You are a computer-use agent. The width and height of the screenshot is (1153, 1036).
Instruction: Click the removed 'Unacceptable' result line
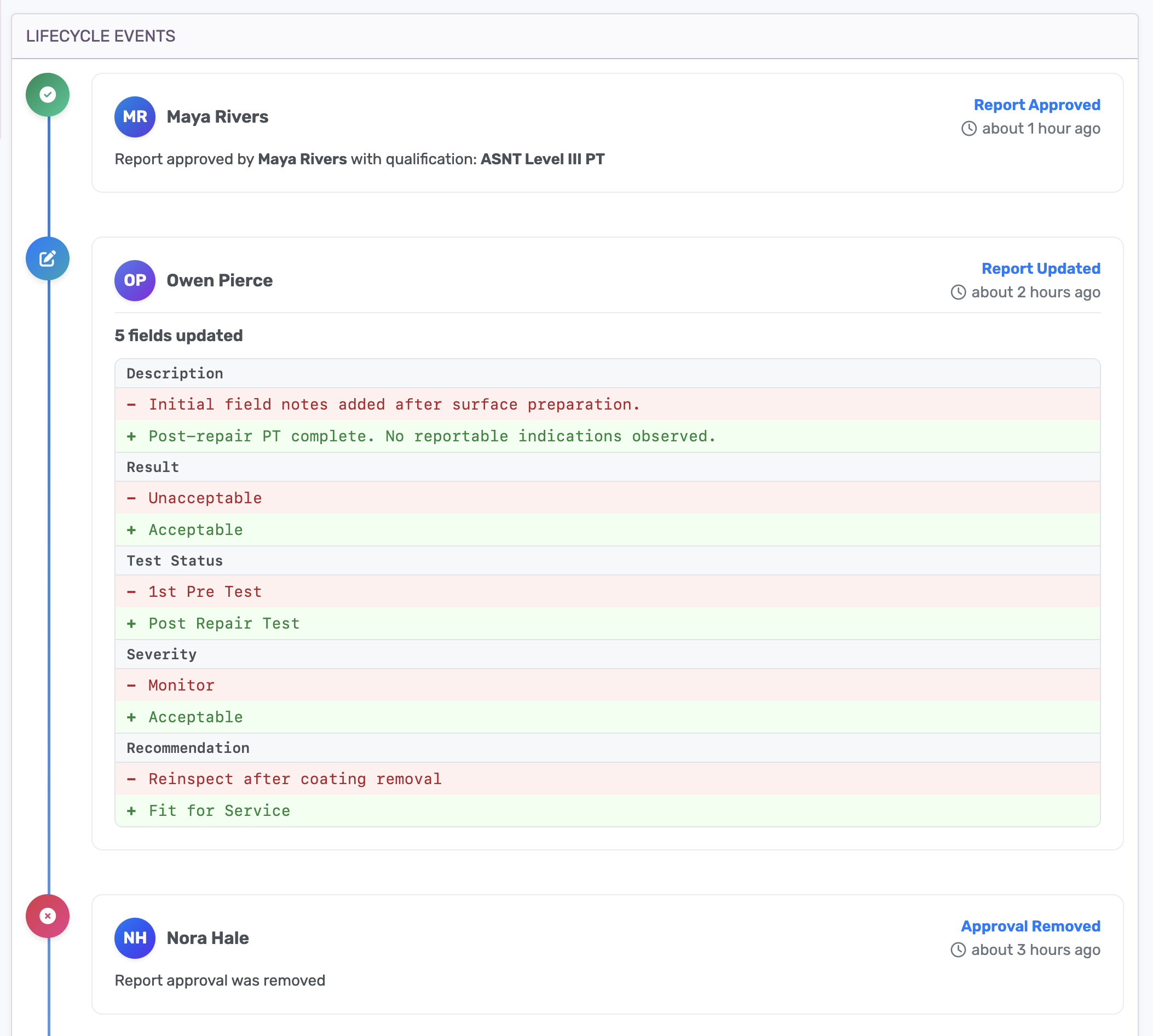(607, 498)
